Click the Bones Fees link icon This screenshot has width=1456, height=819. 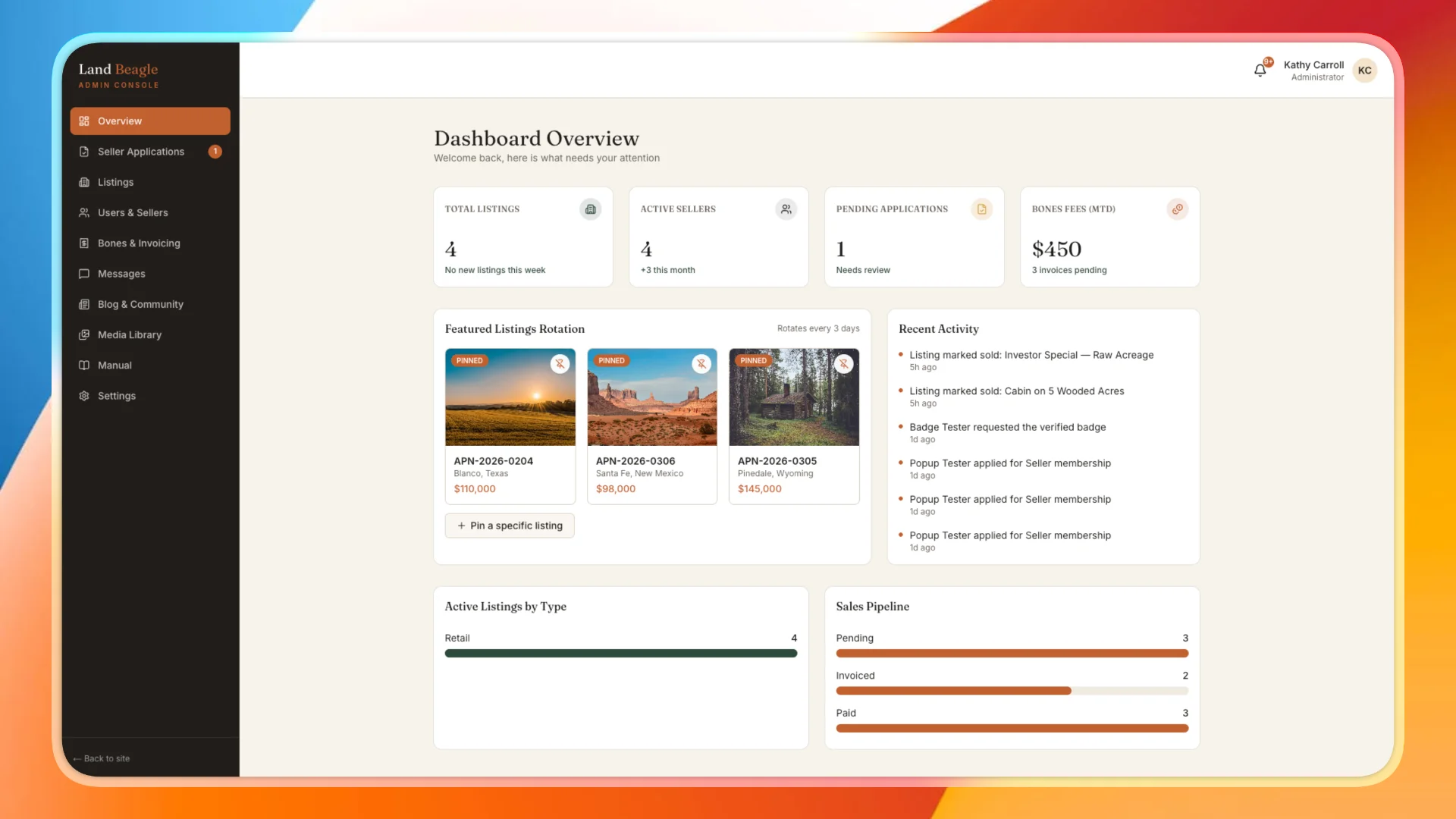click(1178, 209)
